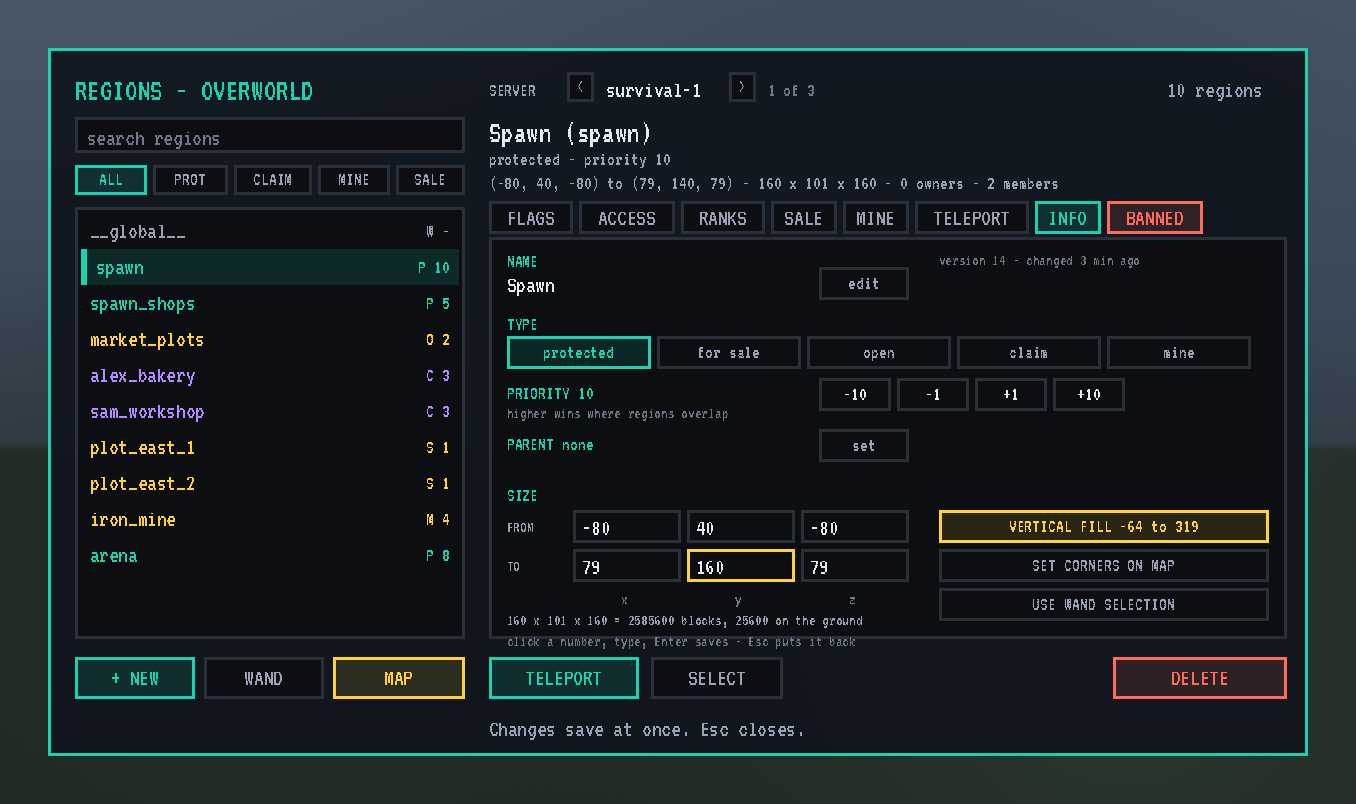Viewport: 1356px width, 804px height.
Task: Select the spawn_shops region
Action: (270, 304)
